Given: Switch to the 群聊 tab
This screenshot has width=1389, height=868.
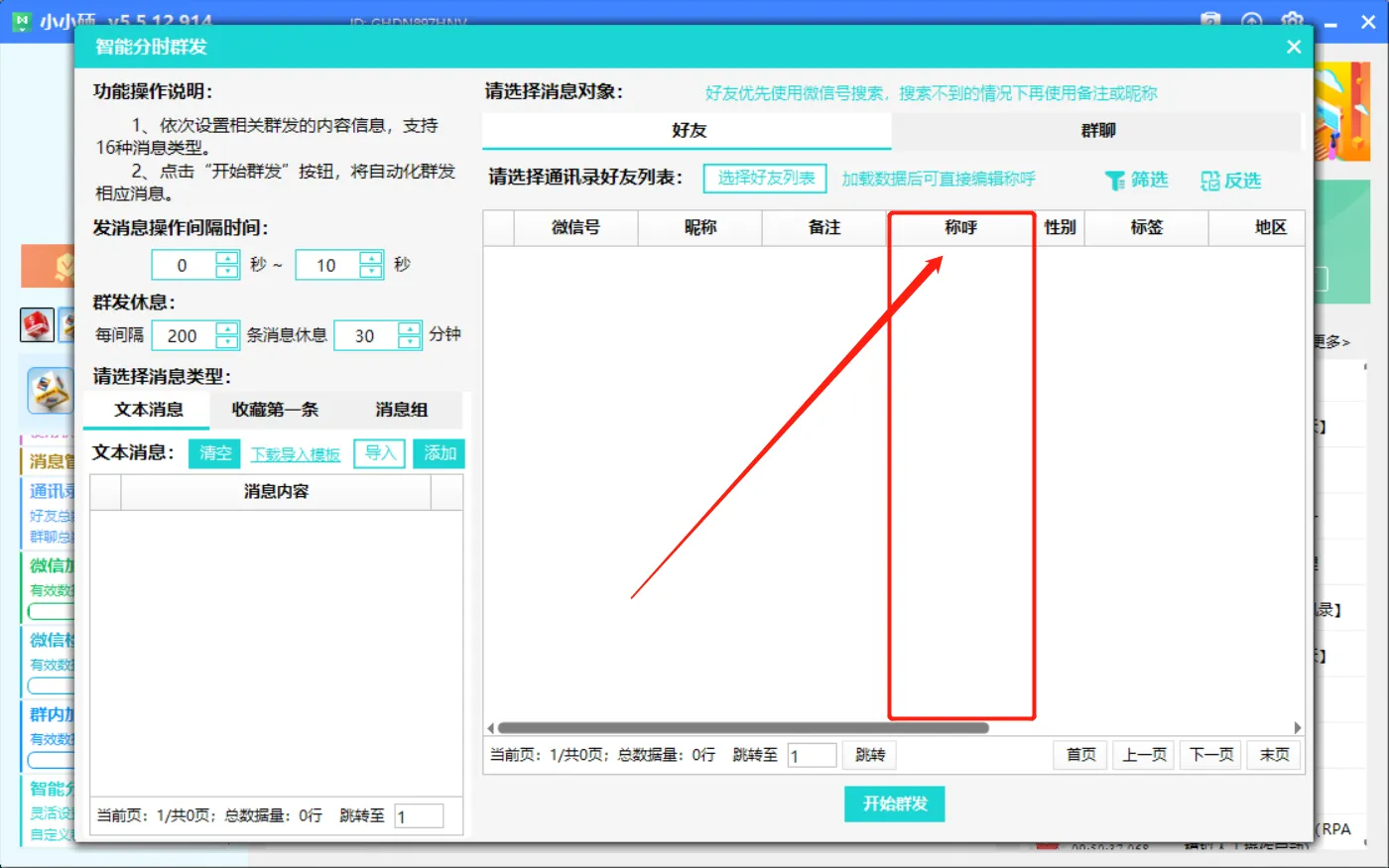Looking at the screenshot, I should coord(1097,130).
